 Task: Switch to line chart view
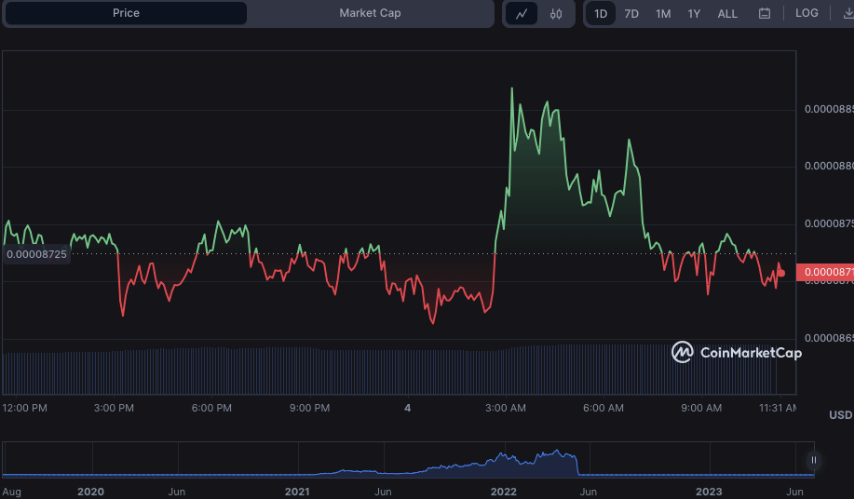pos(522,14)
